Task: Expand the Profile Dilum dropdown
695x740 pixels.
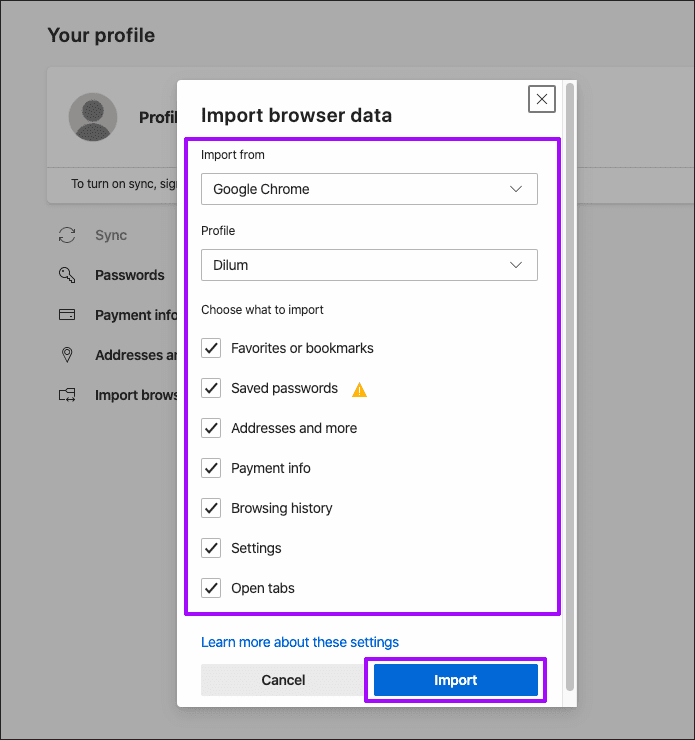Action: pos(369,265)
